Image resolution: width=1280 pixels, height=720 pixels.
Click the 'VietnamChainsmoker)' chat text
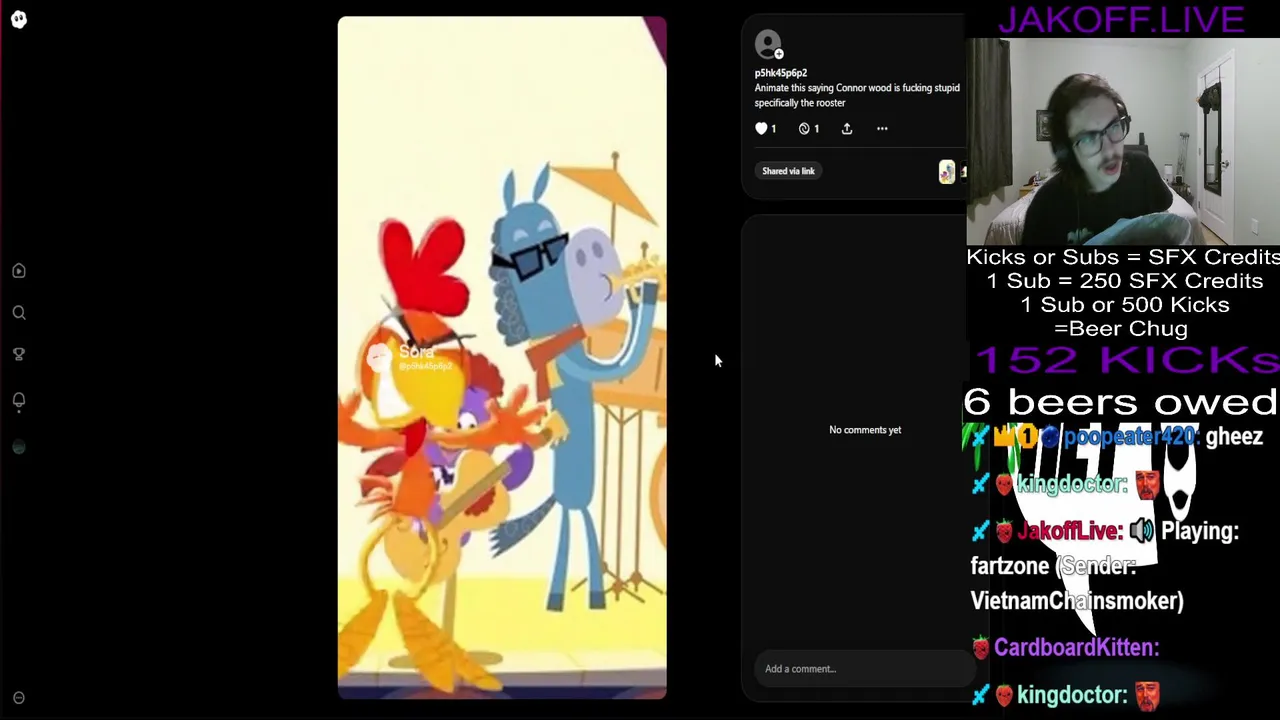(1077, 601)
